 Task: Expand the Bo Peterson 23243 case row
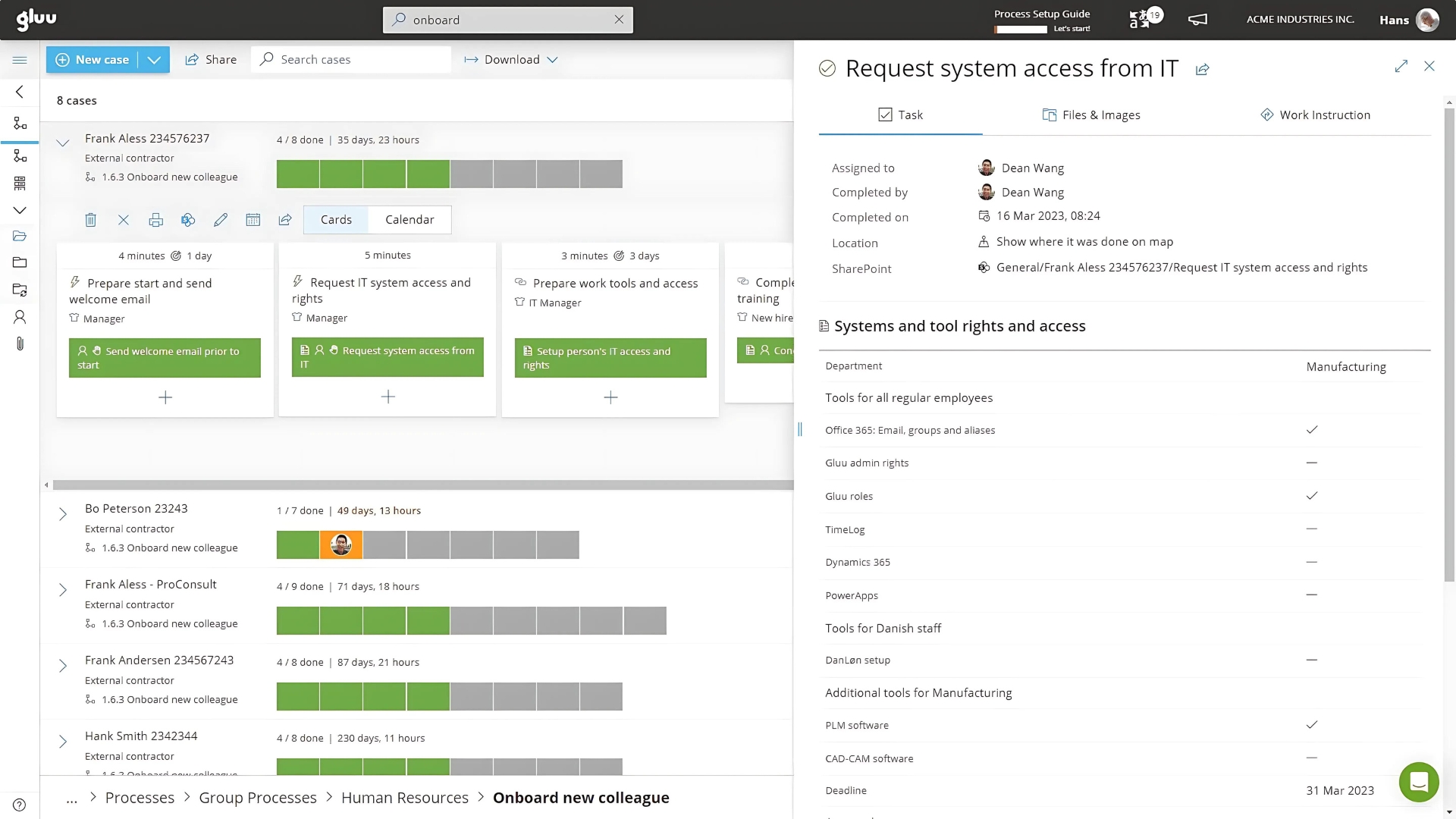pos(63,514)
